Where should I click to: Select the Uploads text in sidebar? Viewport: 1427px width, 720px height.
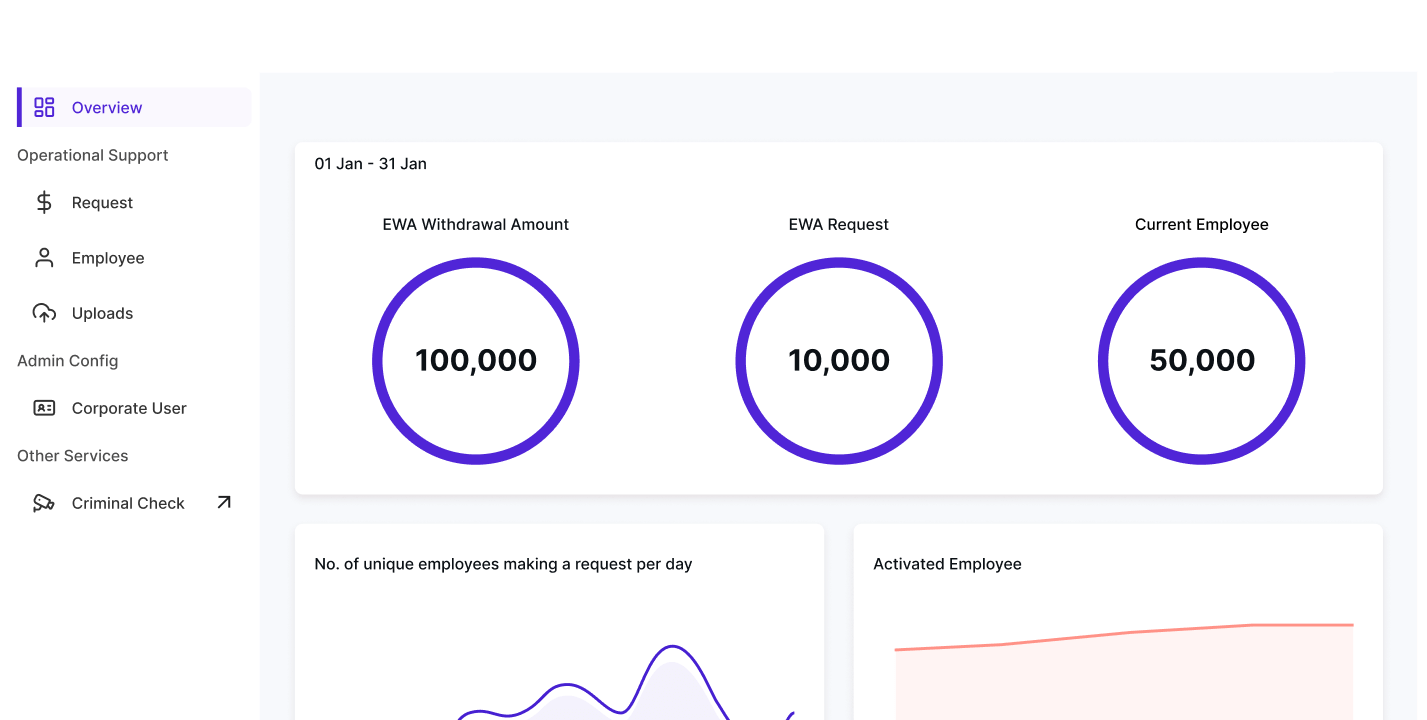coord(102,313)
